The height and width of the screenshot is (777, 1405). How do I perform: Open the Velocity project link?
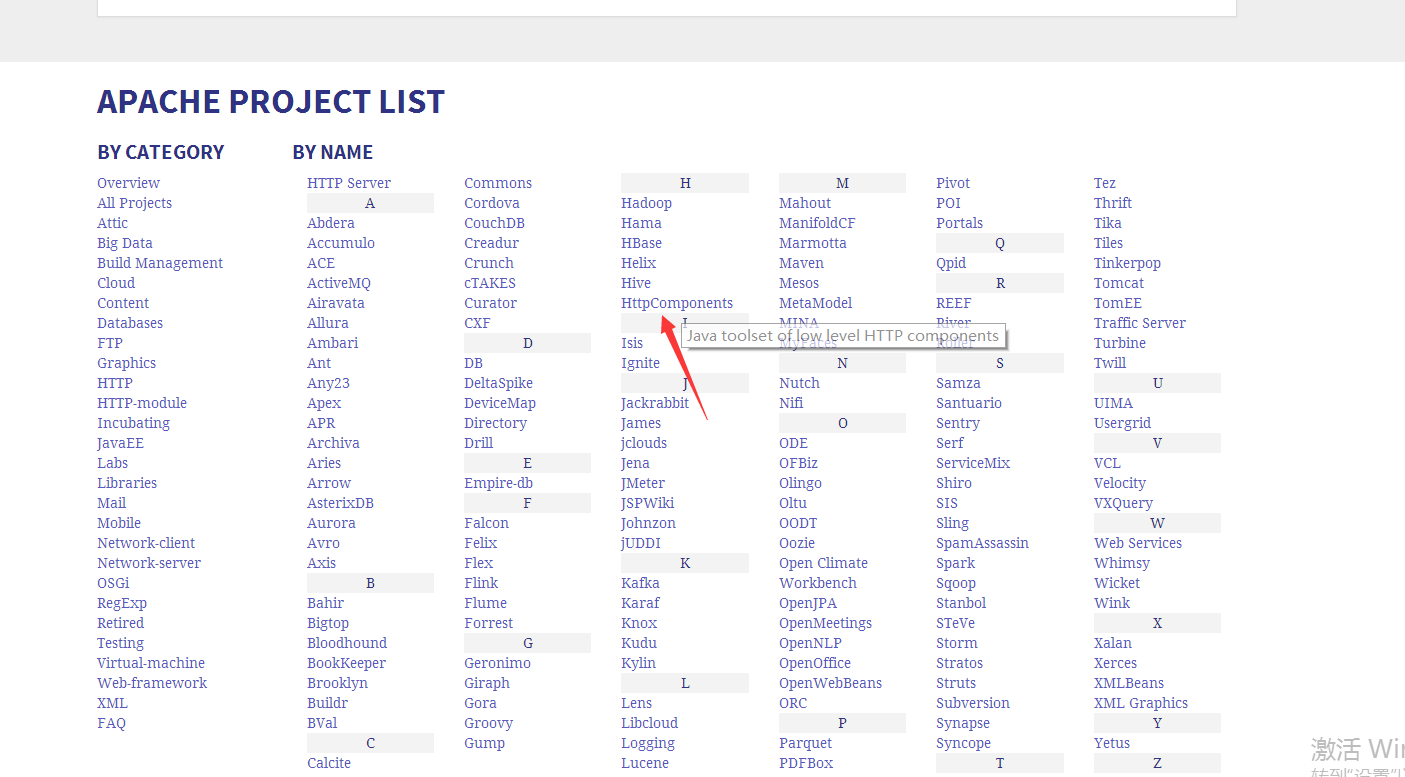(x=1120, y=483)
